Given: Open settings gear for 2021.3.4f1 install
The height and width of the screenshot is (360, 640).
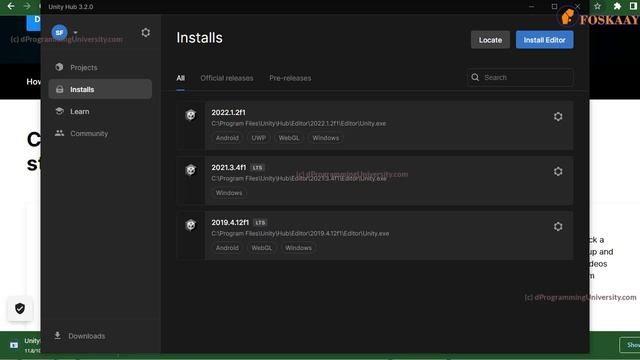Looking at the screenshot, I should tap(558, 171).
